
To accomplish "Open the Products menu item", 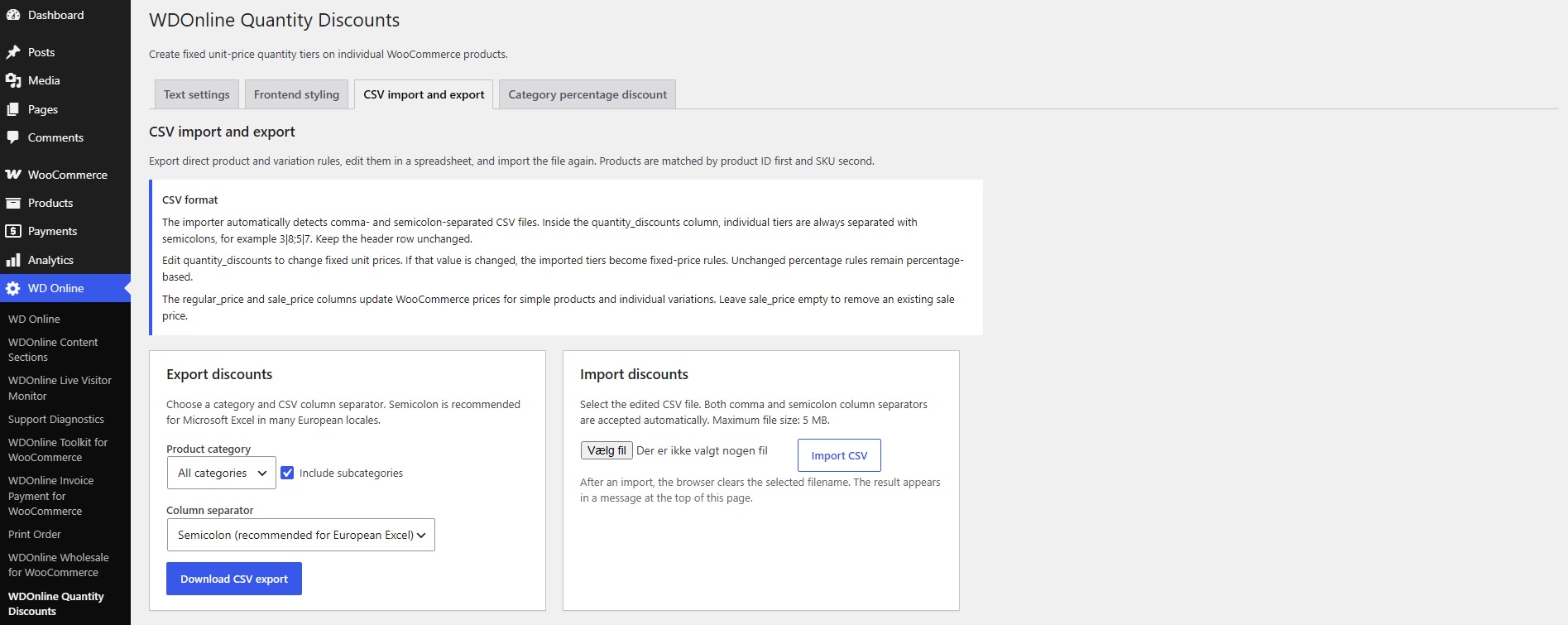I will (65, 203).
